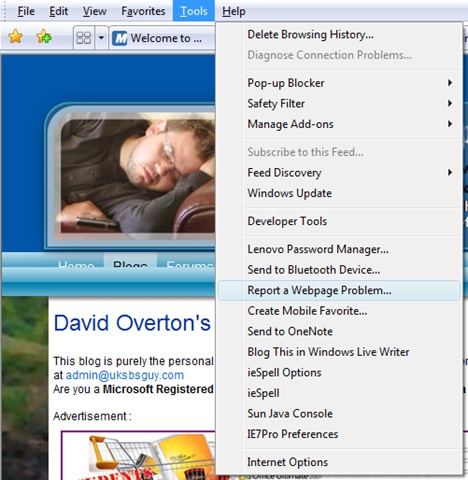Expand the Manage Add-ons submenu

click(339, 124)
